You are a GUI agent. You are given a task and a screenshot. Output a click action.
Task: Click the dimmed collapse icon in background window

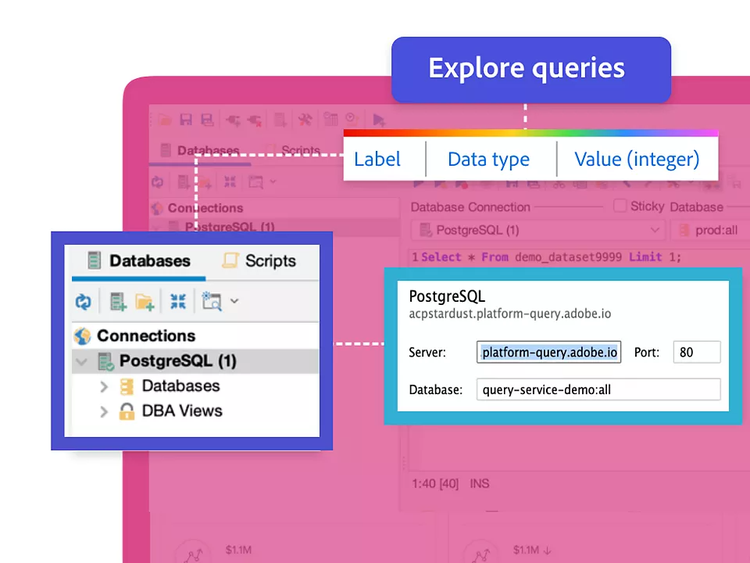coord(230,182)
